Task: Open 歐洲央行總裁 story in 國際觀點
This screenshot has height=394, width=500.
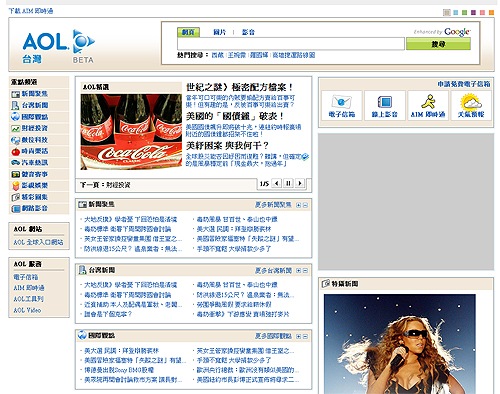Action: point(247,370)
